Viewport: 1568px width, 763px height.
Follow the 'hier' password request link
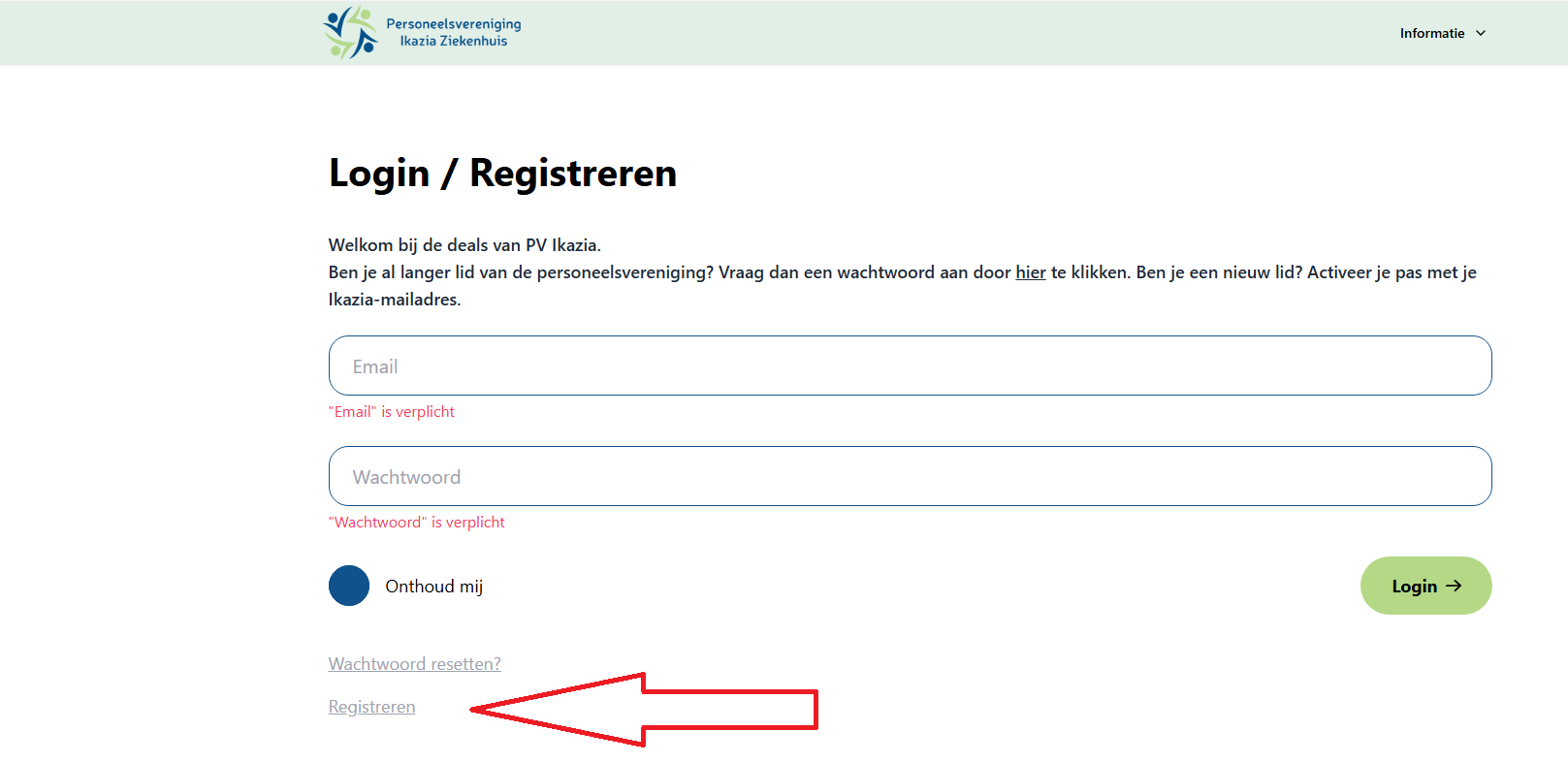[x=1030, y=272]
